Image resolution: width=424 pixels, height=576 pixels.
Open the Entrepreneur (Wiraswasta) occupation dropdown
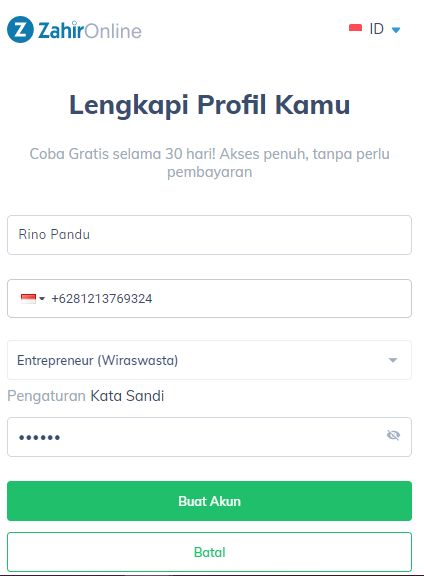click(209, 360)
